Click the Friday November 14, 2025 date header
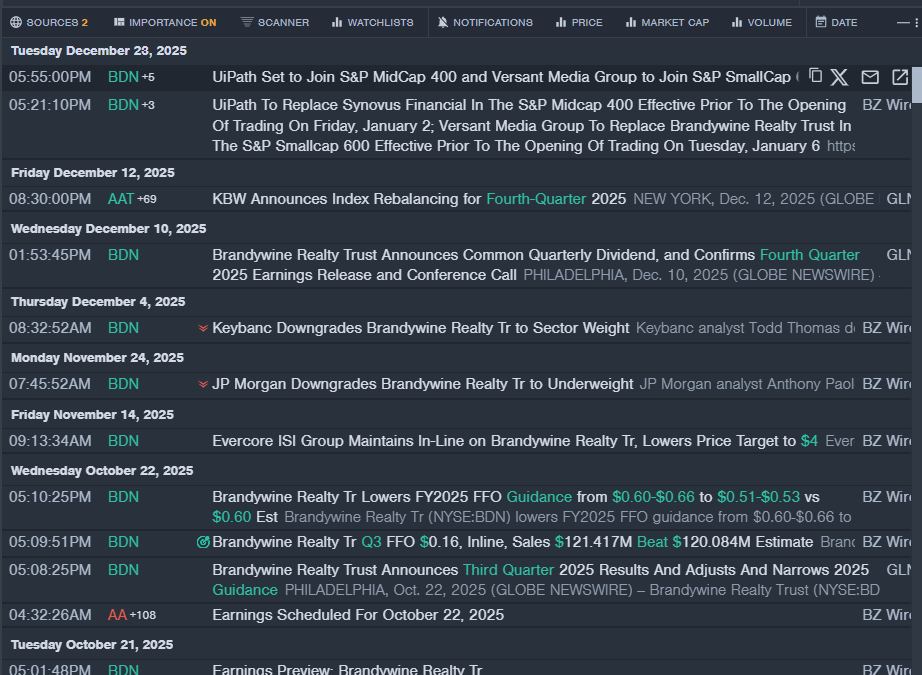 click(92, 415)
